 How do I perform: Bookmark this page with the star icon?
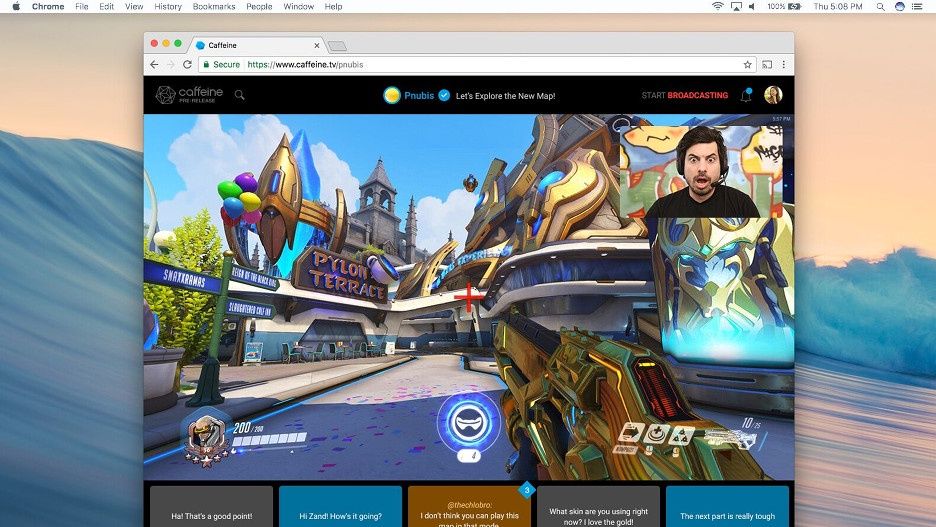(x=747, y=64)
